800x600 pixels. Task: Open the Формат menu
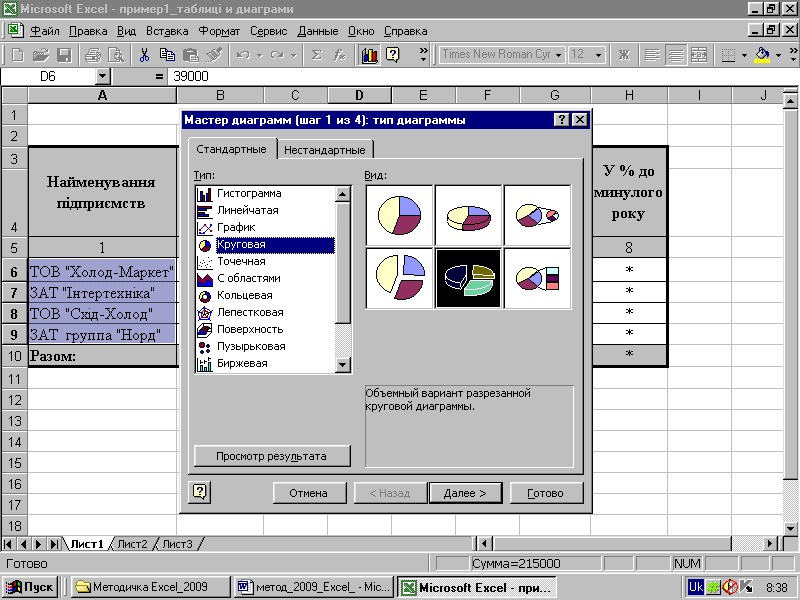(219, 31)
